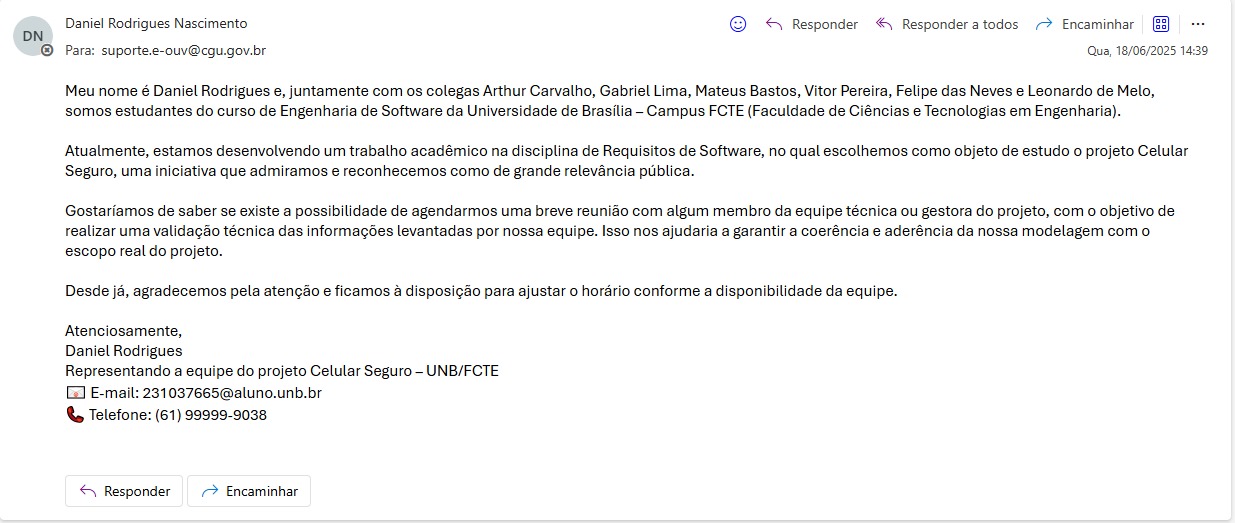
Task: Open sender name Daniel Rodrigues Nascimento contact card
Action: (156, 23)
